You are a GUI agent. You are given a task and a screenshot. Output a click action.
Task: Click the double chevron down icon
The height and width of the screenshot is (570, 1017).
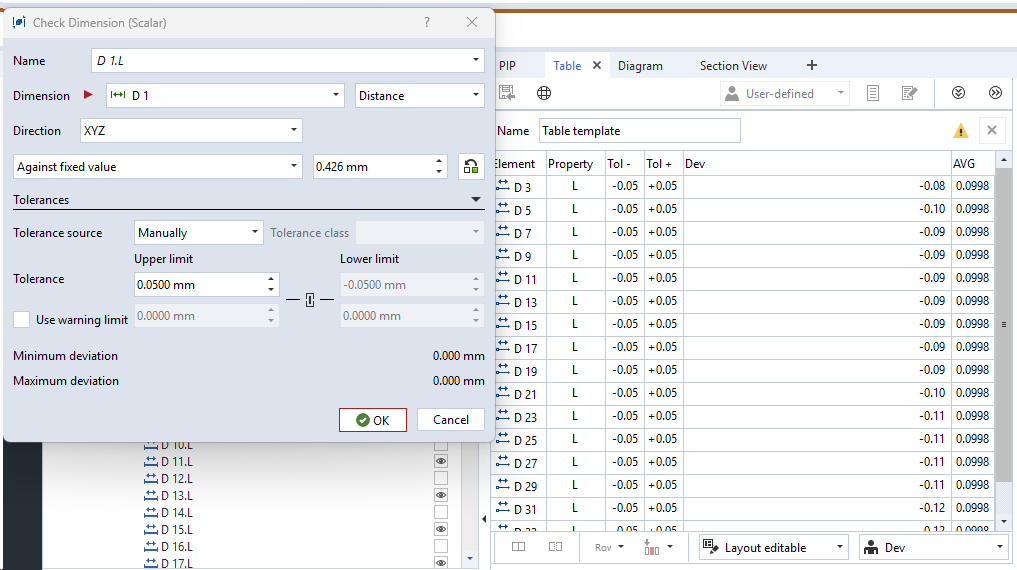click(958, 93)
